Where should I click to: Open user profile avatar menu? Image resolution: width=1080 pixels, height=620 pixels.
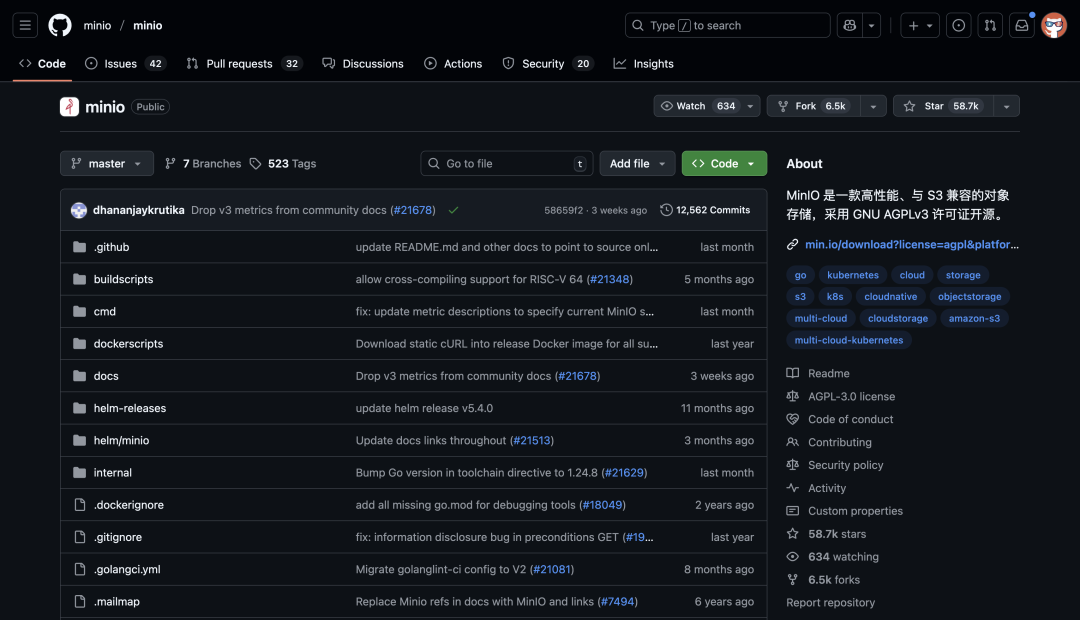coord(1054,25)
